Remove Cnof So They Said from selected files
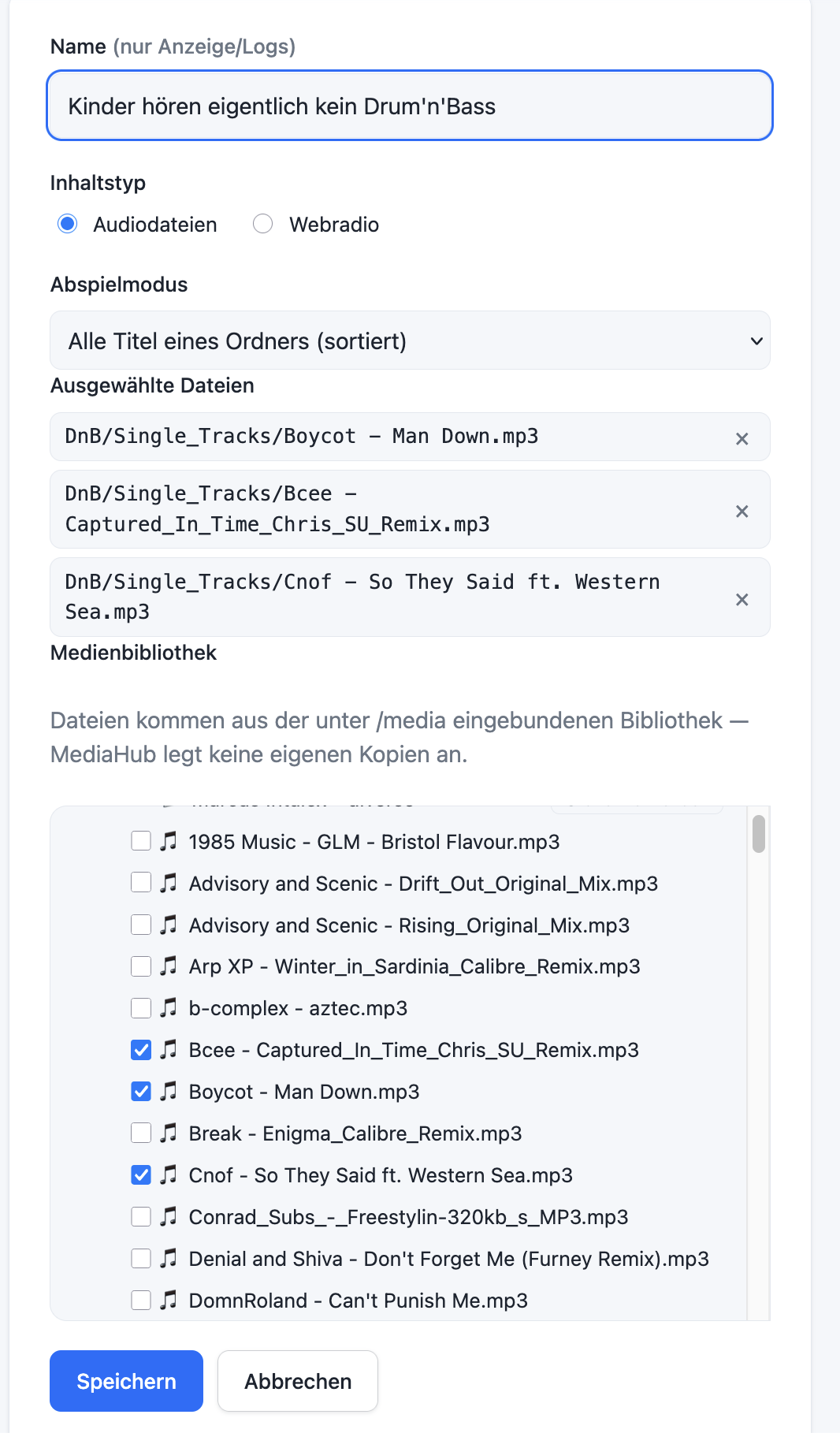The image size is (840, 1433). tap(742, 600)
